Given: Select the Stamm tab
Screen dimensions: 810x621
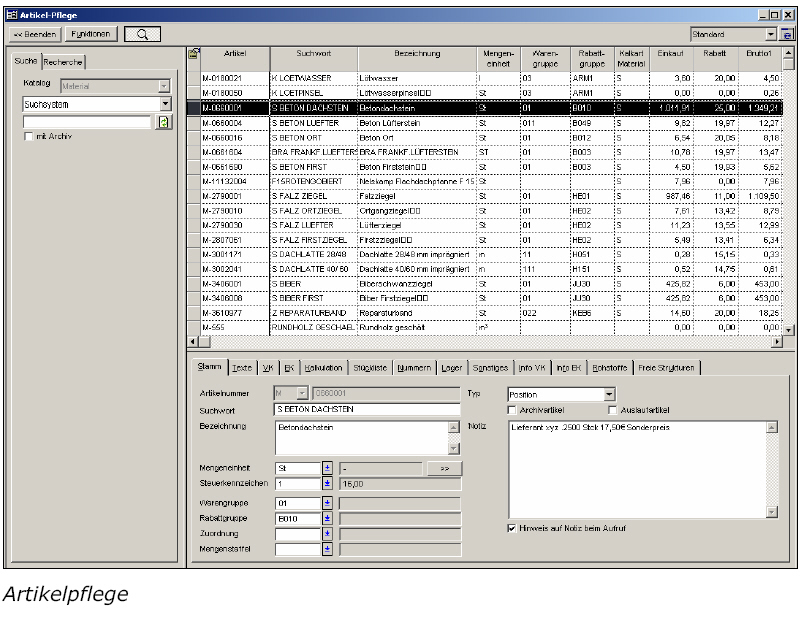Looking at the screenshot, I should 209,366.
